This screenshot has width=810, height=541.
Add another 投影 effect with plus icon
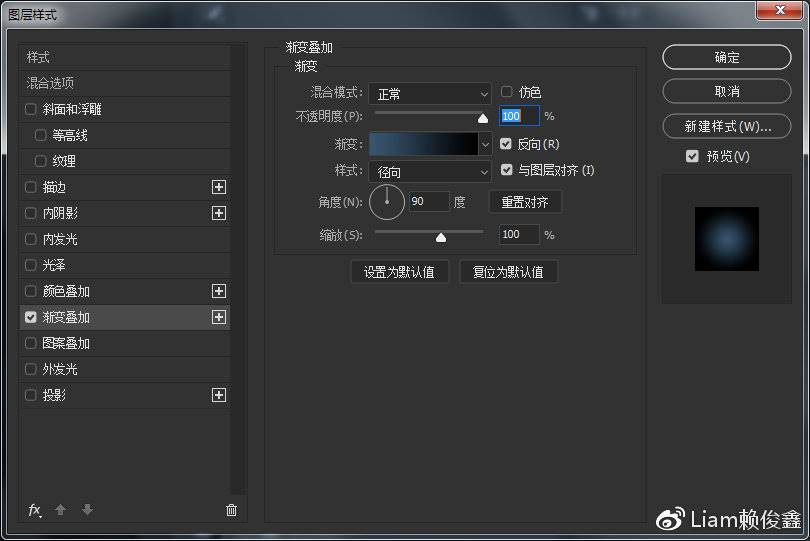tap(219, 395)
